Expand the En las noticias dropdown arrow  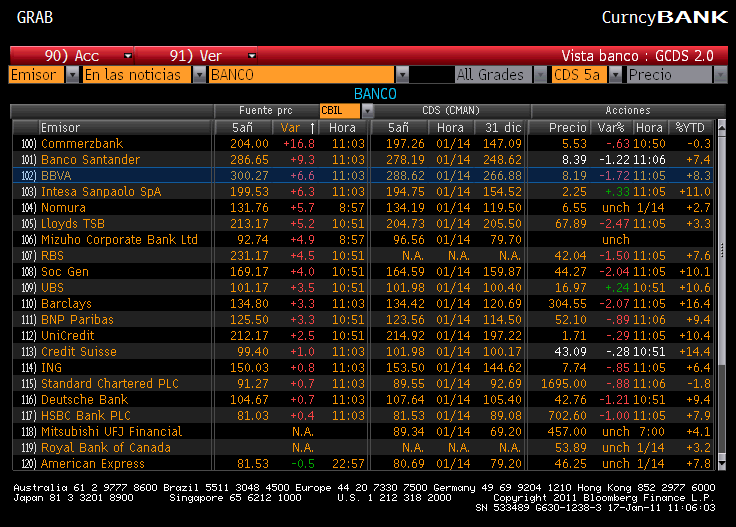(199, 75)
